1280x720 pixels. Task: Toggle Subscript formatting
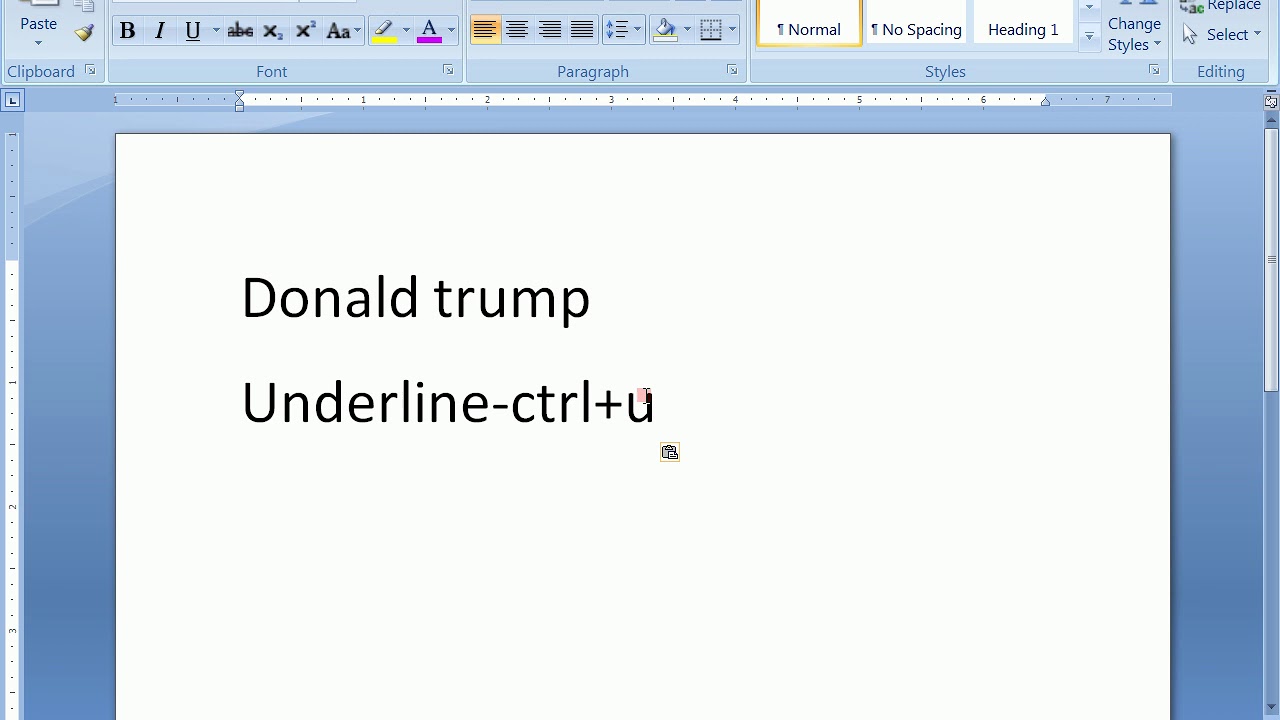pyautogui.click(x=272, y=31)
